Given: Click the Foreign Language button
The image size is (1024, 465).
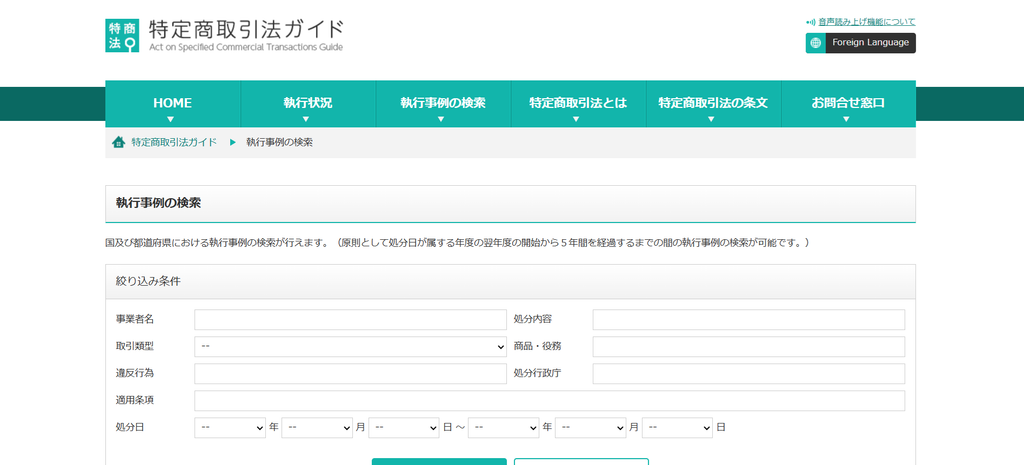Looking at the screenshot, I should [x=861, y=43].
